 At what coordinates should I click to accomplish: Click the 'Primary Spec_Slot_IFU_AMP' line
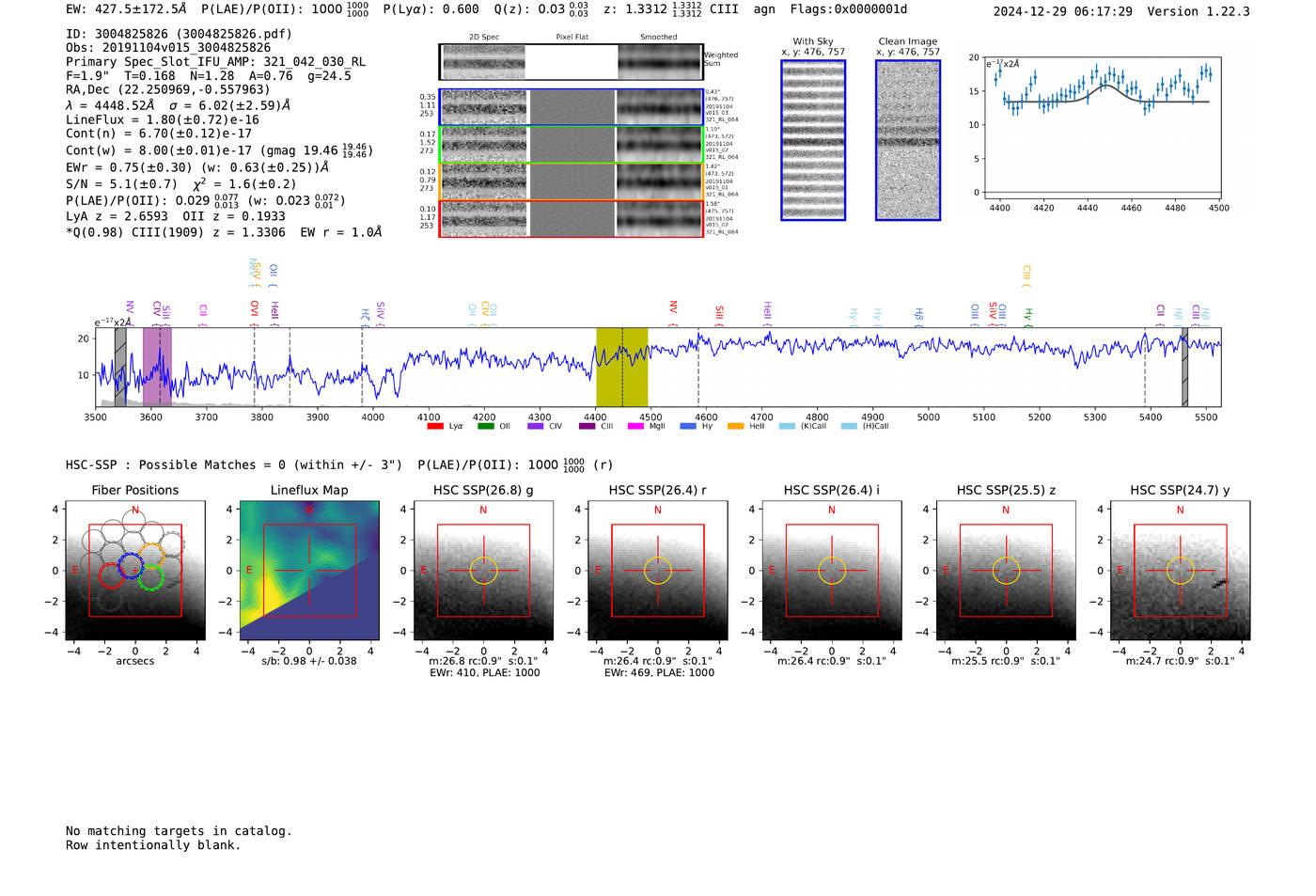click(215, 62)
